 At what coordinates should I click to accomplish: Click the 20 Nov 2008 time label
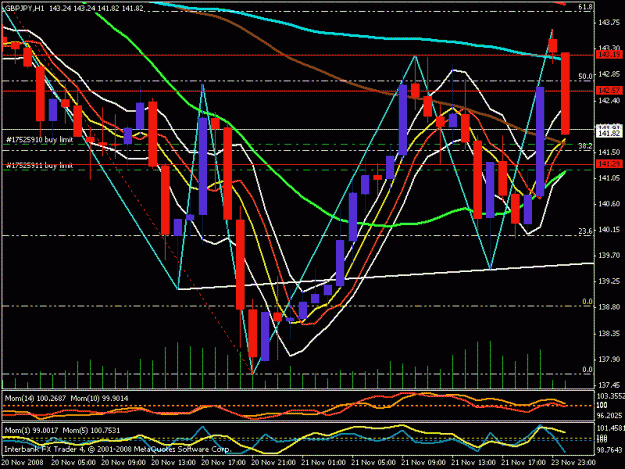(22, 463)
